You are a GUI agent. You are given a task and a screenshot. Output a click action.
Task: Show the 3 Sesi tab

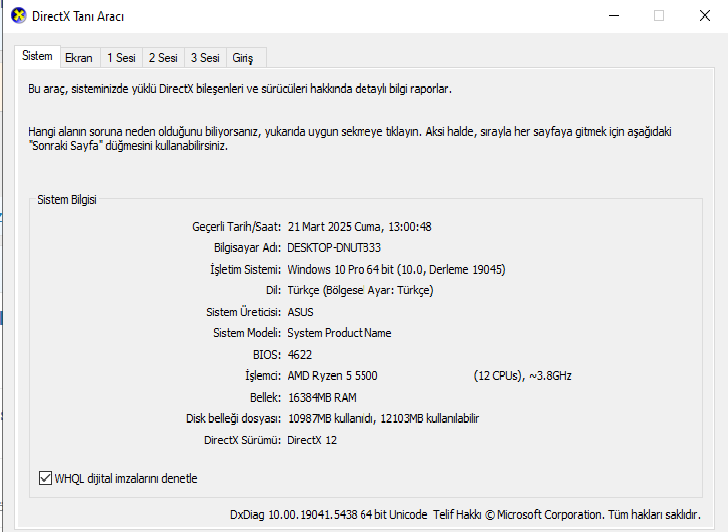(205, 58)
